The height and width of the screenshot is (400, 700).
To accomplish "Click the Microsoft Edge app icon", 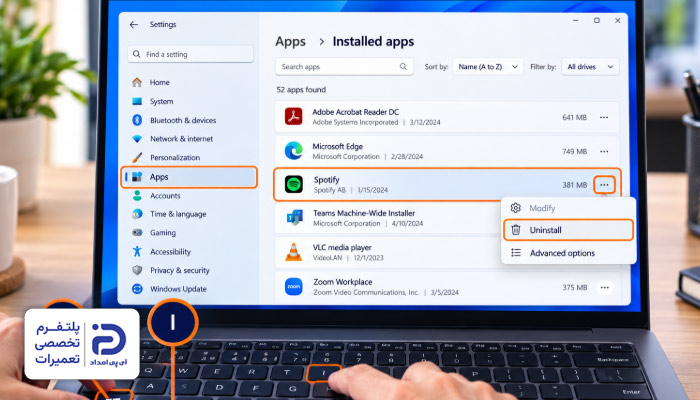I will click(x=293, y=151).
